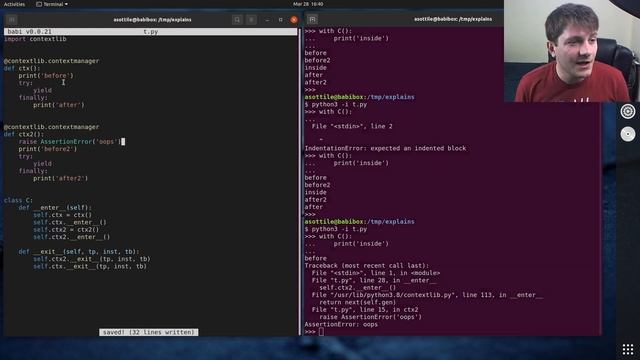Click the print('after2') line
The height and width of the screenshot is (360, 640).
[x=61, y=178]
